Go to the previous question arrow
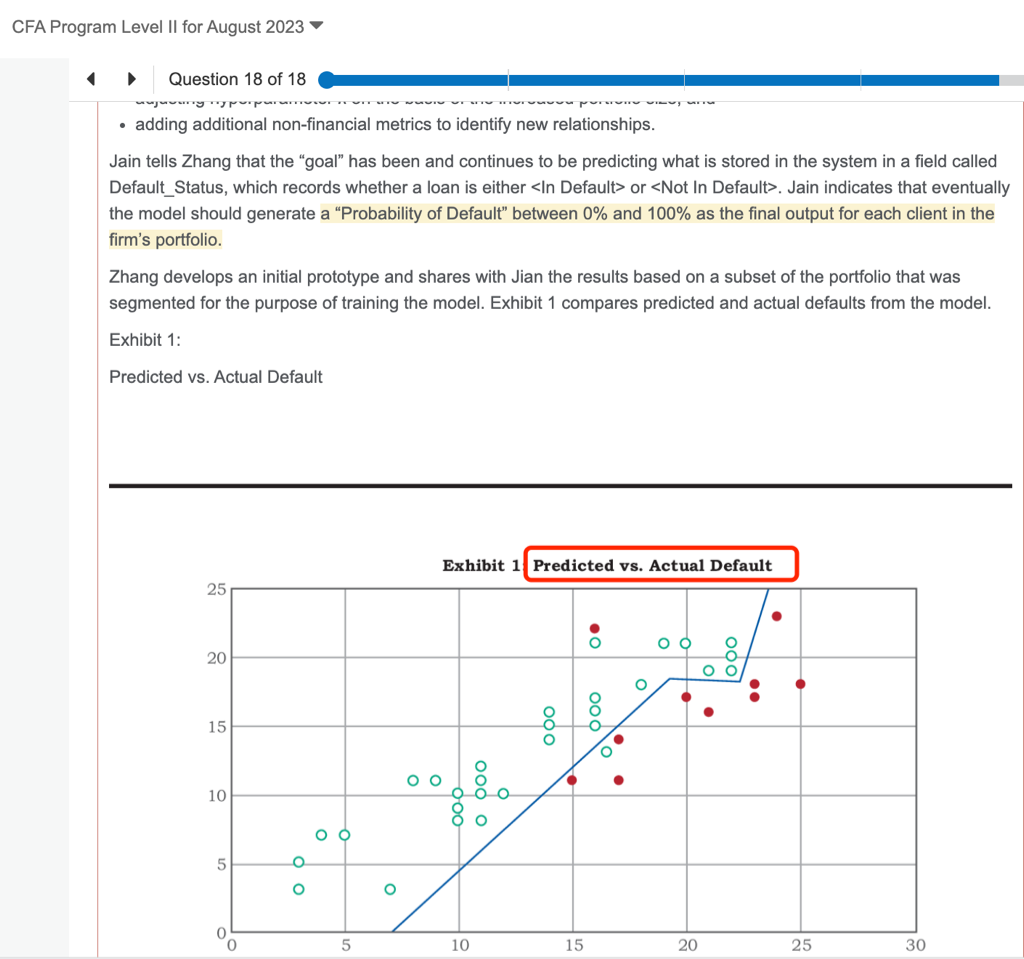The image size is (1024, 959). click(x=92, y=80)
